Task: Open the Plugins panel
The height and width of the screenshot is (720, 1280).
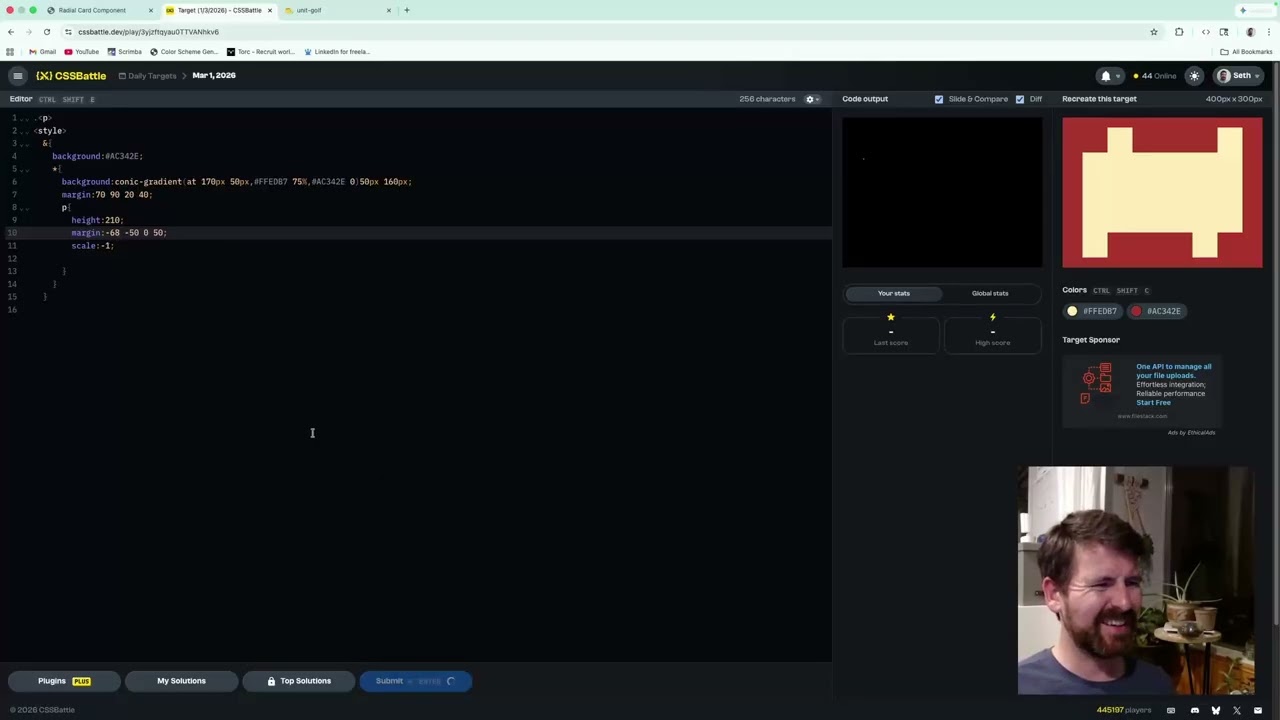Action: tap(65, 681)
